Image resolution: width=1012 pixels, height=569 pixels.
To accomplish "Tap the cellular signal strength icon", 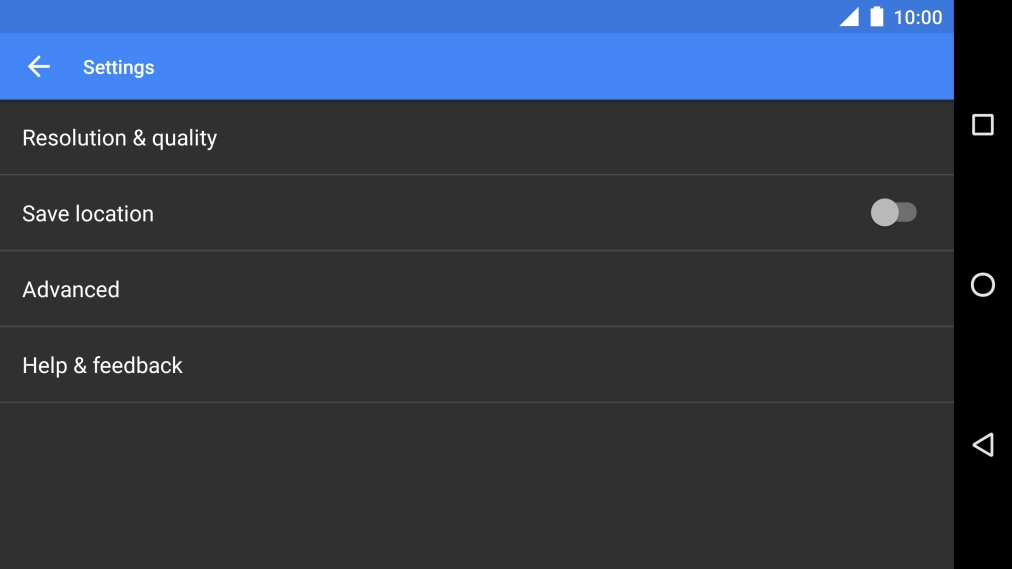I will click(849, 17).
